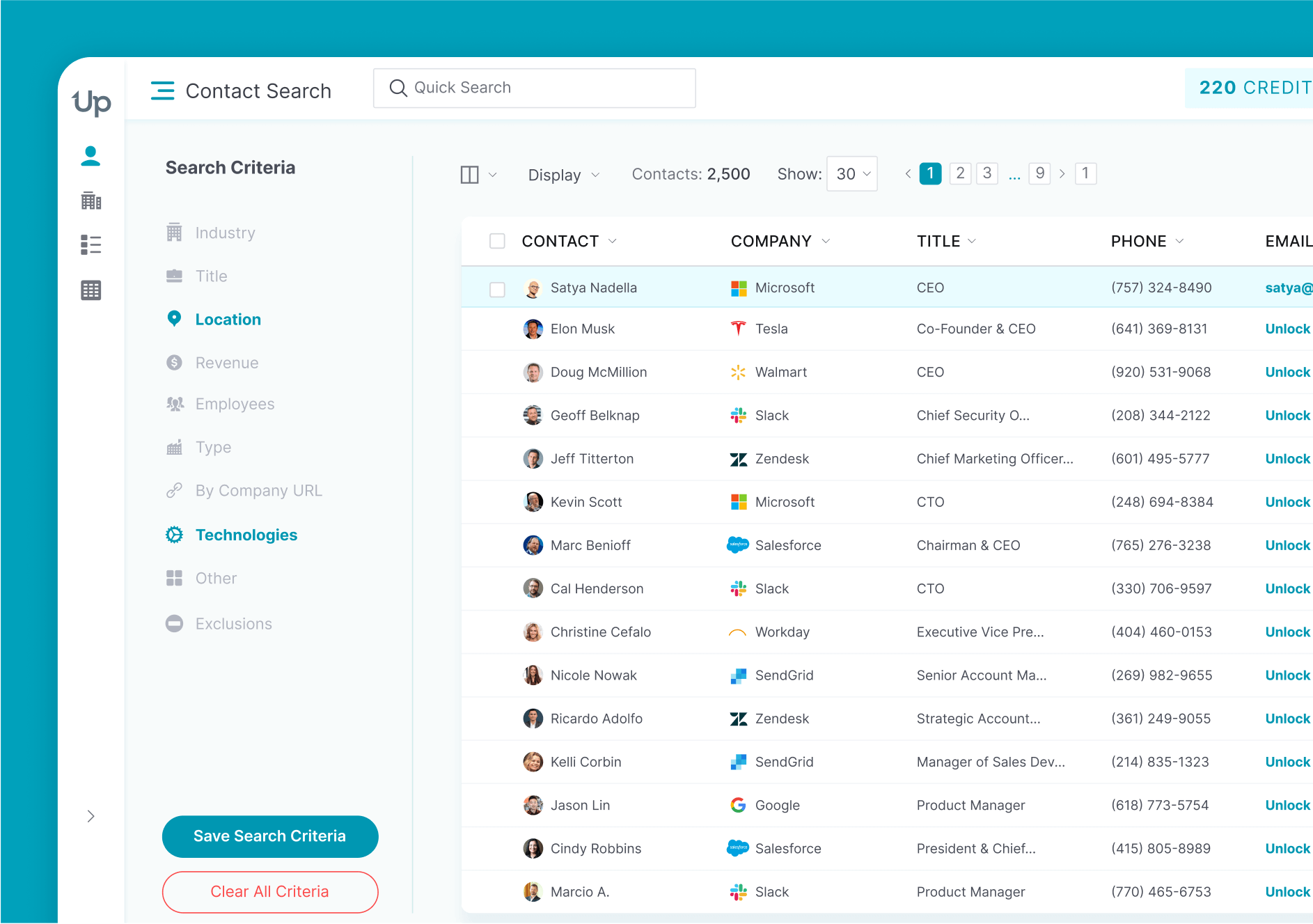The image size is (1313, 924).
Task: Click Marcio A. contact name
Action: pos(579,892)
